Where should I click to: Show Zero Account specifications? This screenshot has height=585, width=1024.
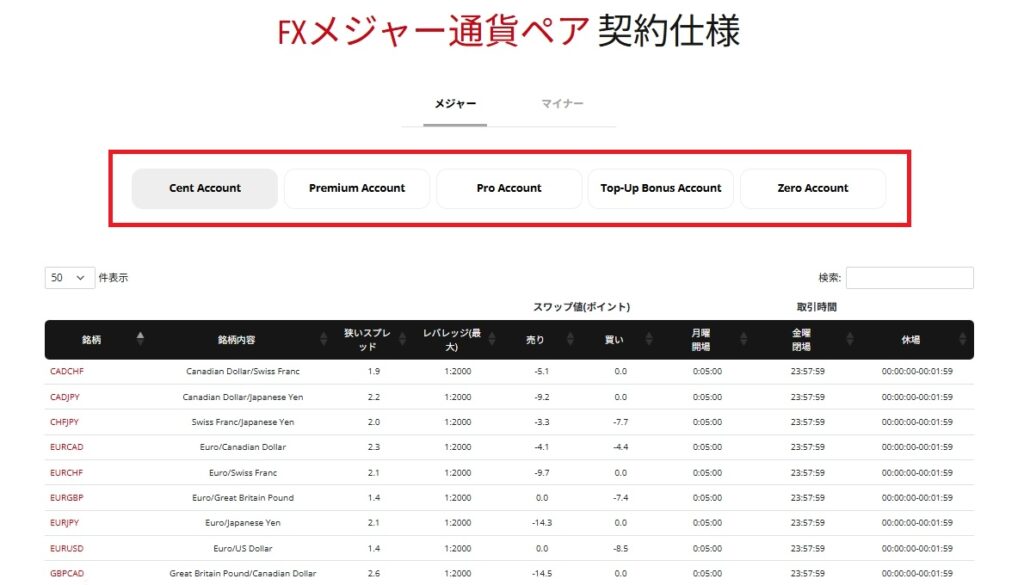coord(813,188)
